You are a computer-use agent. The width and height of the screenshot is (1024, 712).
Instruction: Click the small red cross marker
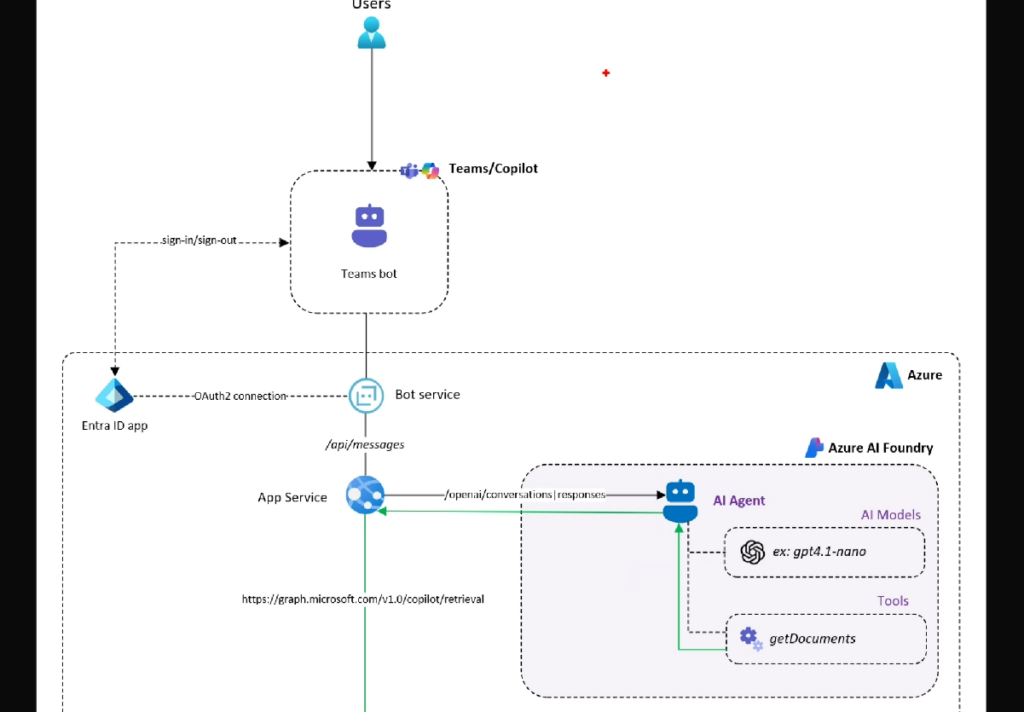click(x=606, y=73)
